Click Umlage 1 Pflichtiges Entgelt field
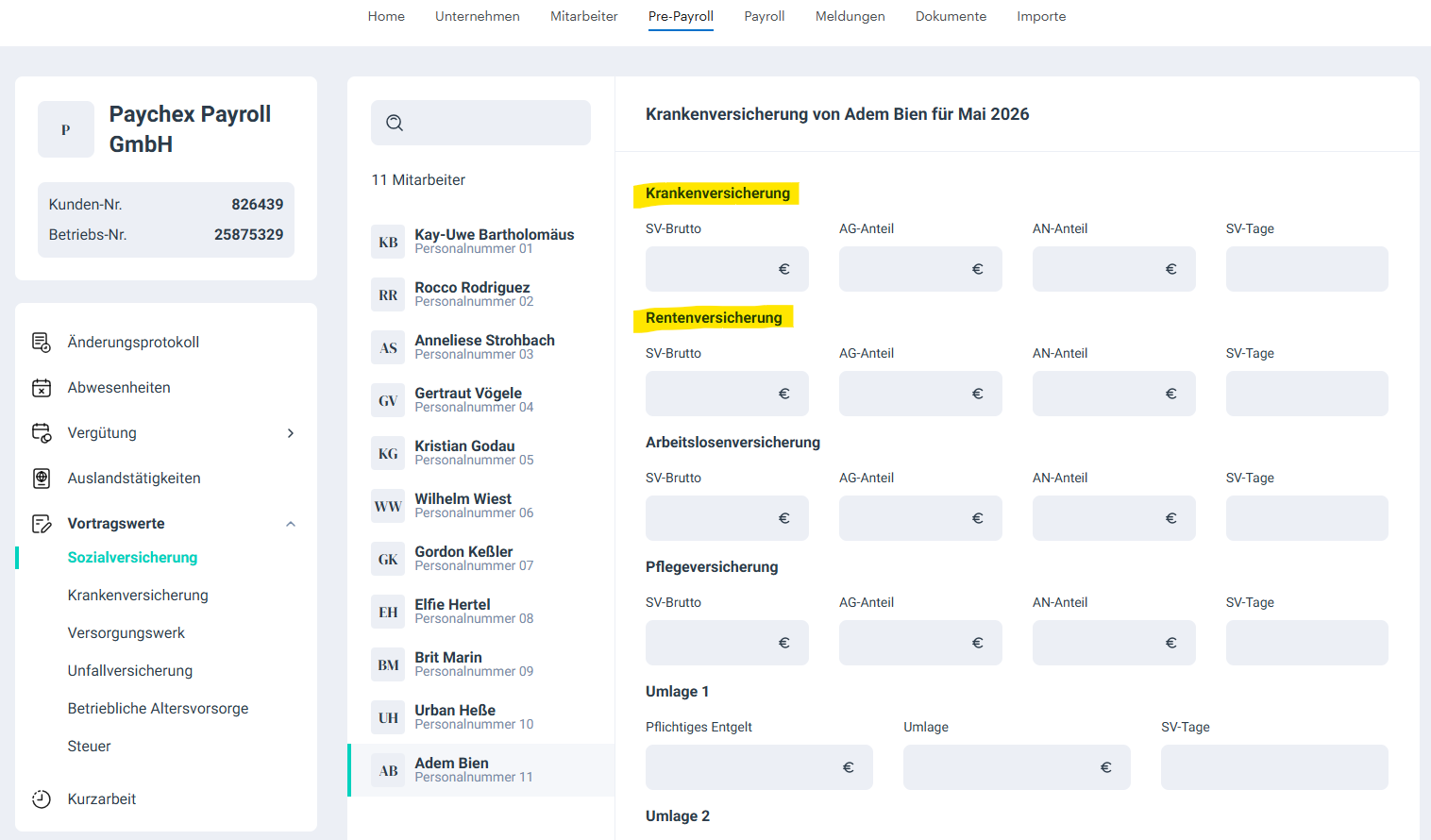 coord(759,767)
